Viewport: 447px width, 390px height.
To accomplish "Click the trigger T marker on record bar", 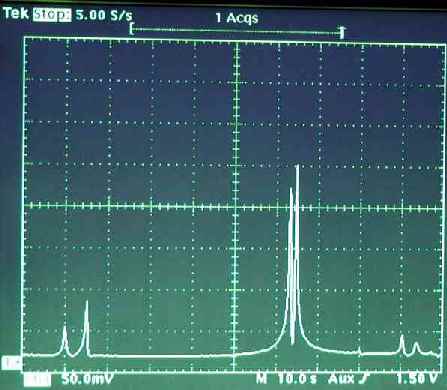I will 342,32.
